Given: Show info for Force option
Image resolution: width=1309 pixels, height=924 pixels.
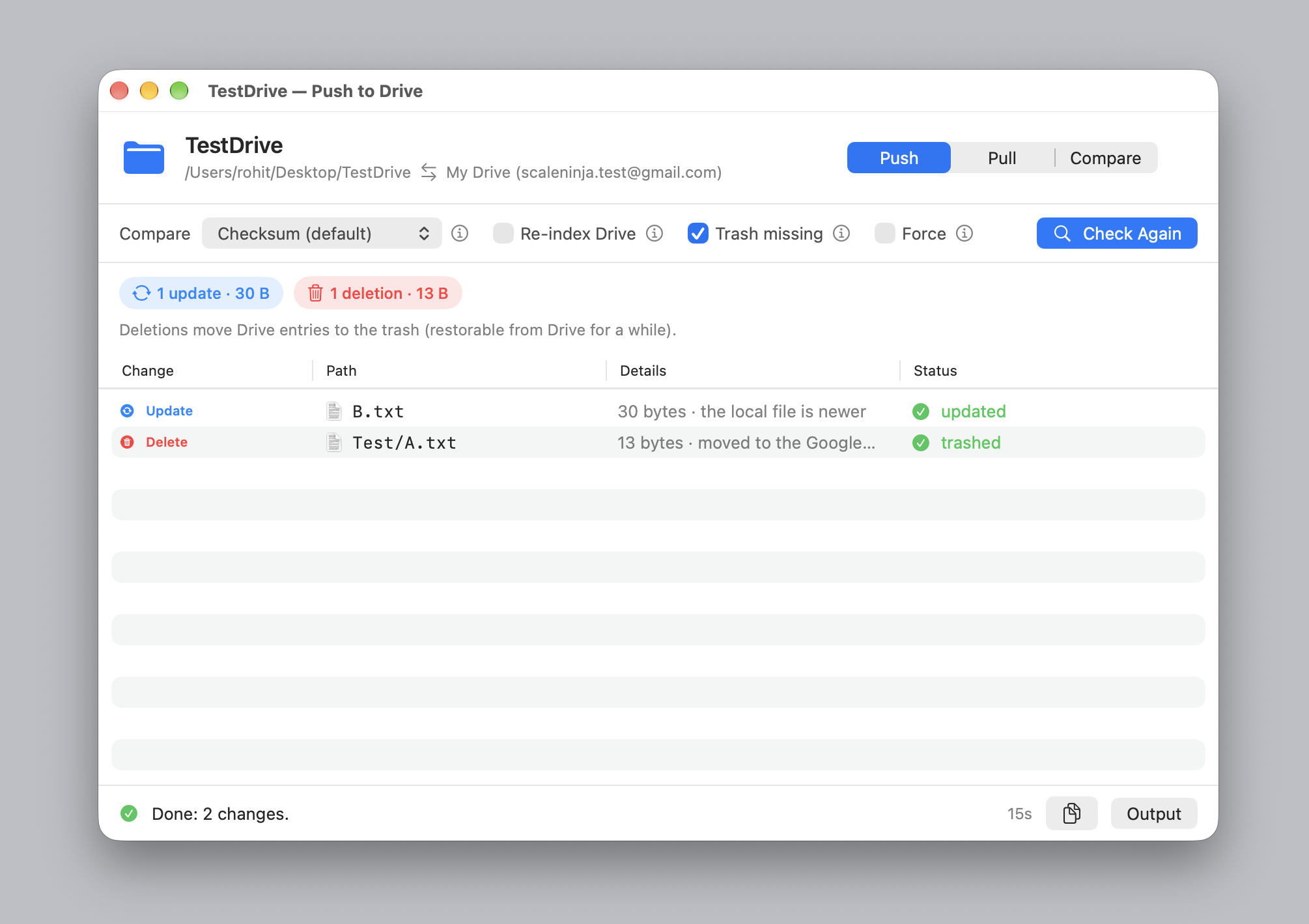Looking at the screenshot, I should pos(964,233).
